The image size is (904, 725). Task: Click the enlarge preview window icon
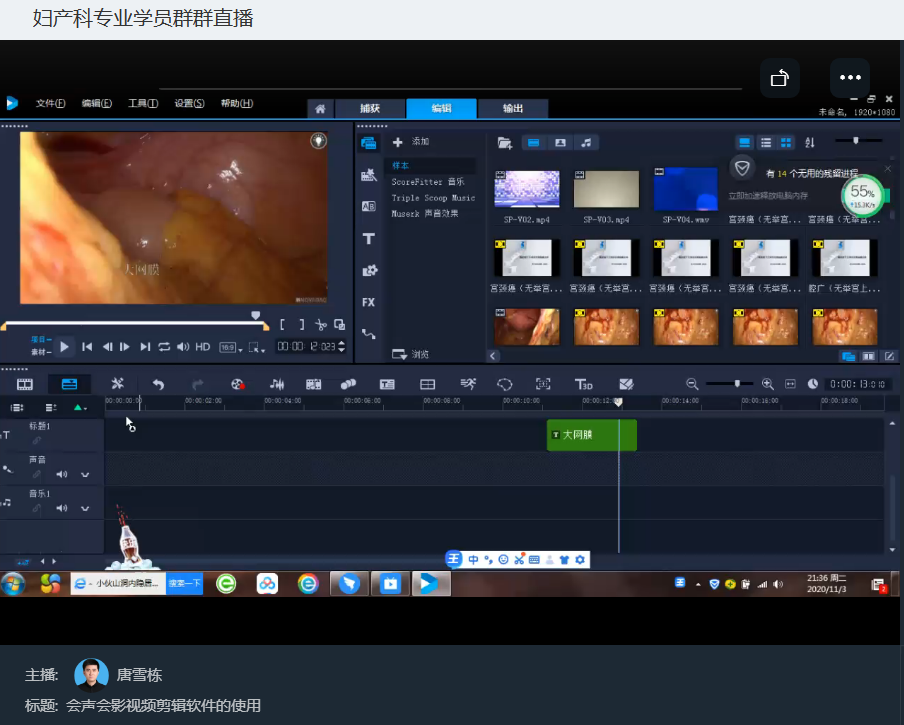(x=340, y=325)
